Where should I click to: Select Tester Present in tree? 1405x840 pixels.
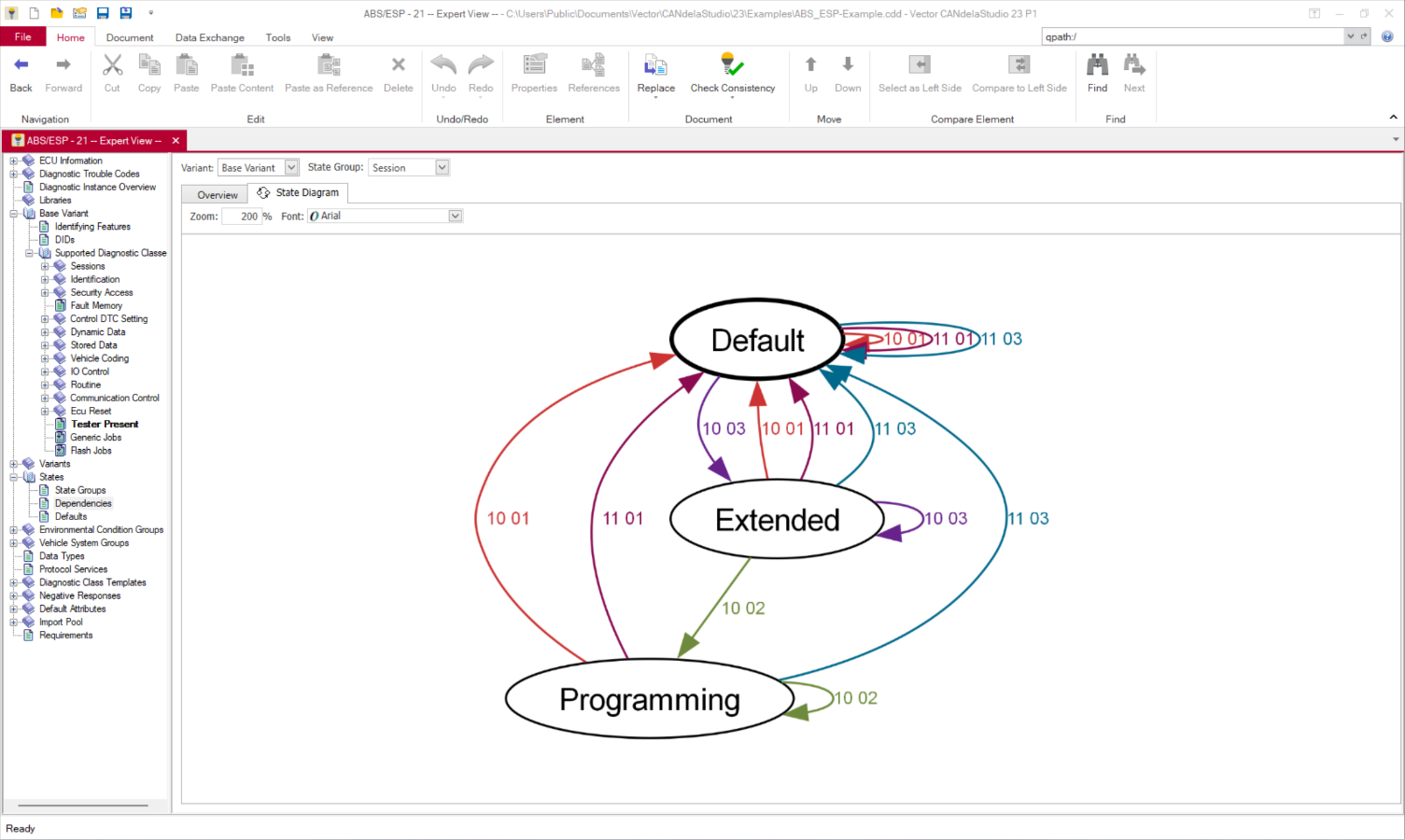point(105,424)
